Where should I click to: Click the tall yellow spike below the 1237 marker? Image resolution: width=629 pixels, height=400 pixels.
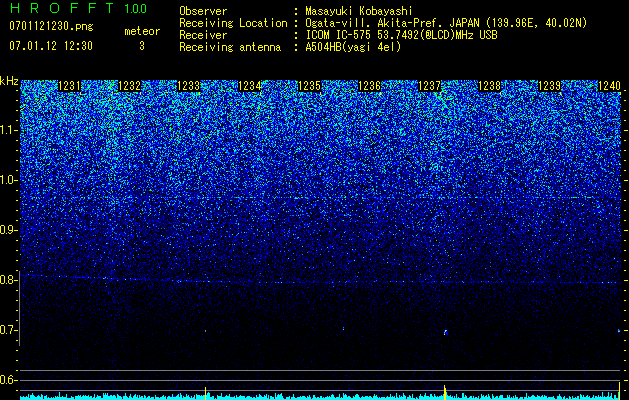(444, 392)
